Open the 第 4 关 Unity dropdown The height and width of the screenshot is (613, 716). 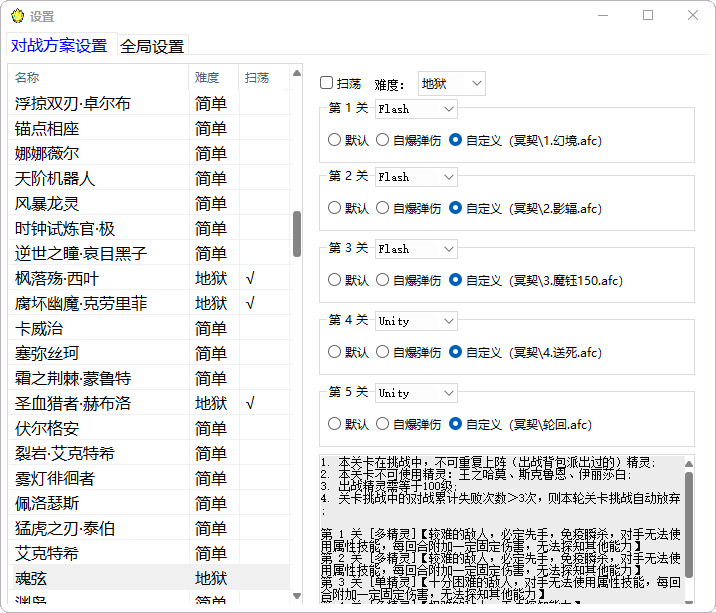pos(416,321)
